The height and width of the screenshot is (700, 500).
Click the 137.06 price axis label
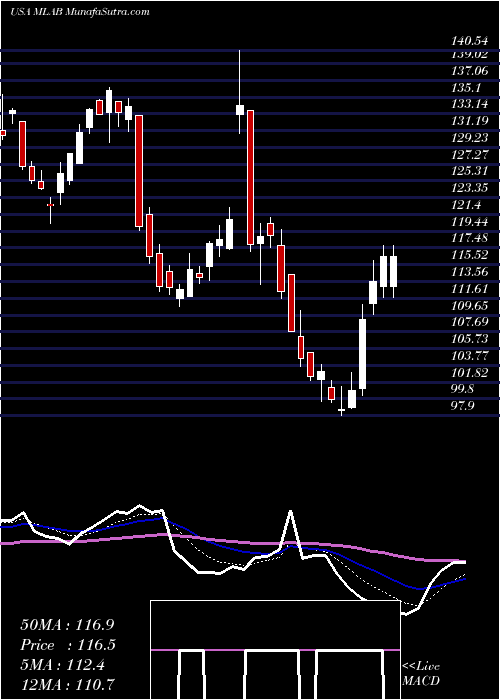coord(469,71)
